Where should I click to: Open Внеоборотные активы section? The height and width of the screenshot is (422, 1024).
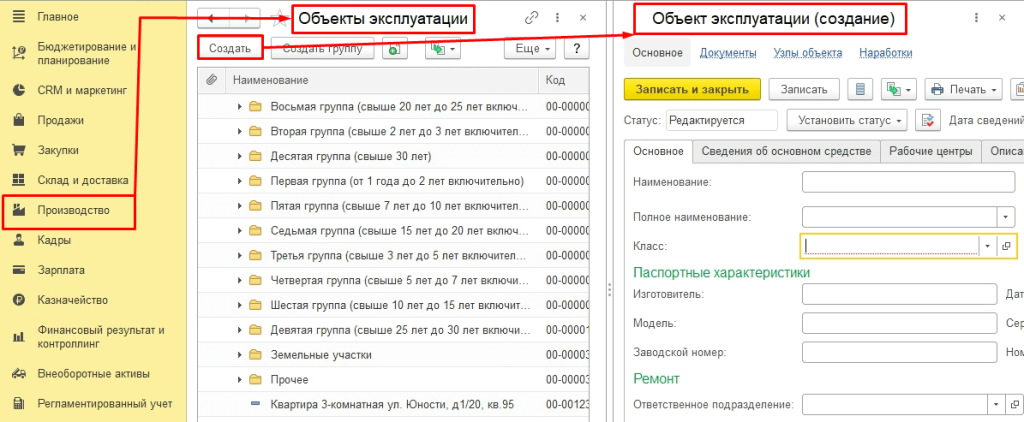[93, 374]
